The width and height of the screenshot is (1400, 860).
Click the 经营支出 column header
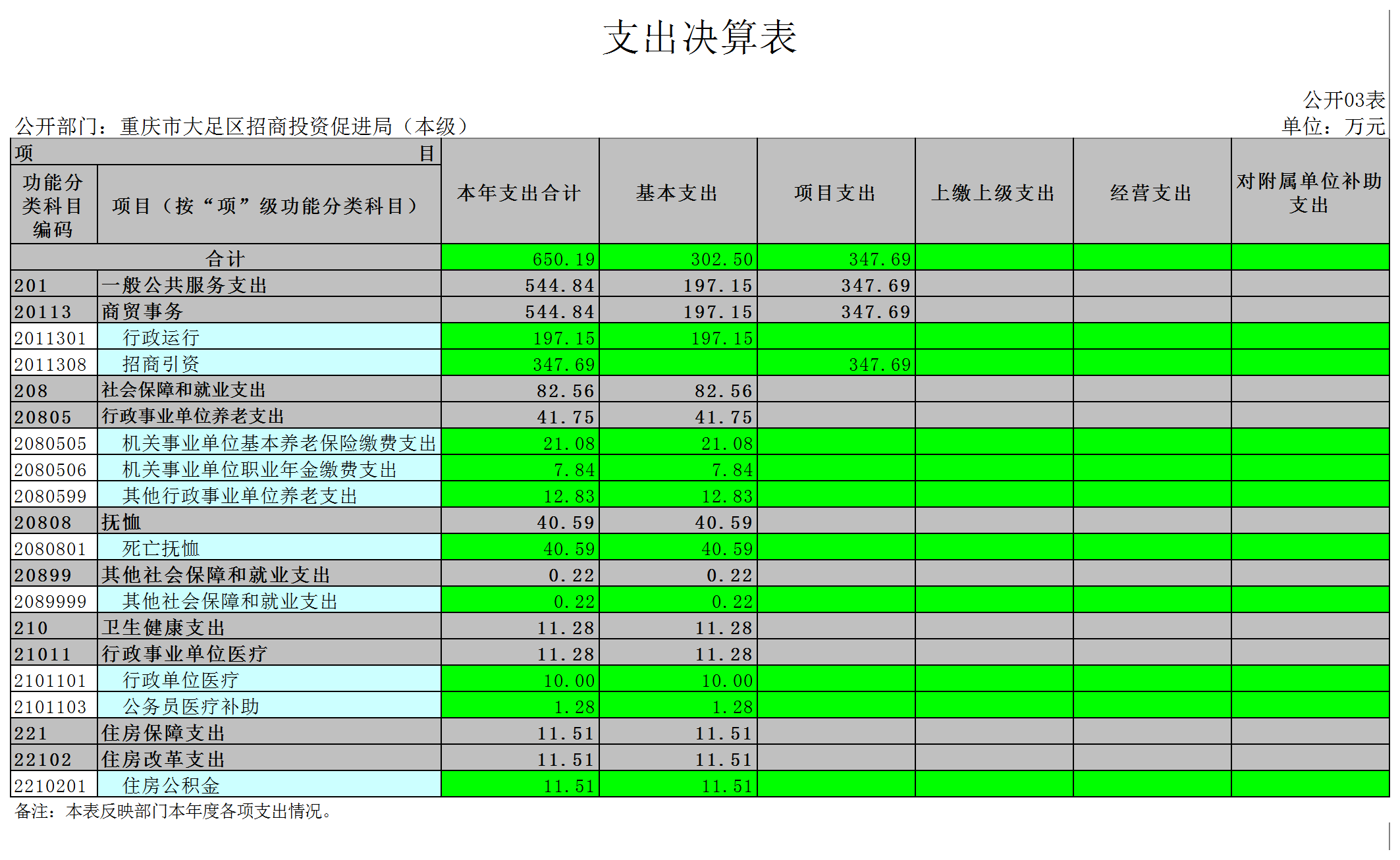1152,192
